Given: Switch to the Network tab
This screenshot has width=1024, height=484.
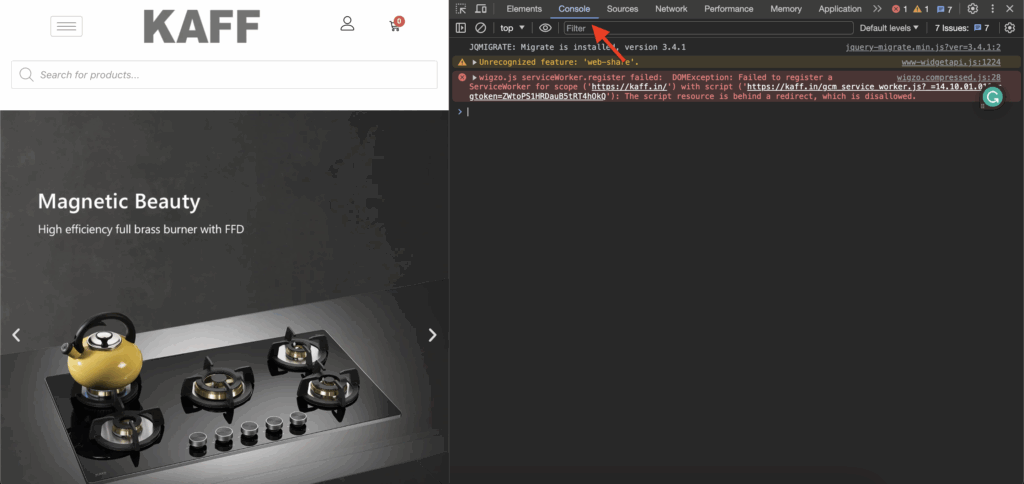Looking at the screenshot, I should coord(671,8).
